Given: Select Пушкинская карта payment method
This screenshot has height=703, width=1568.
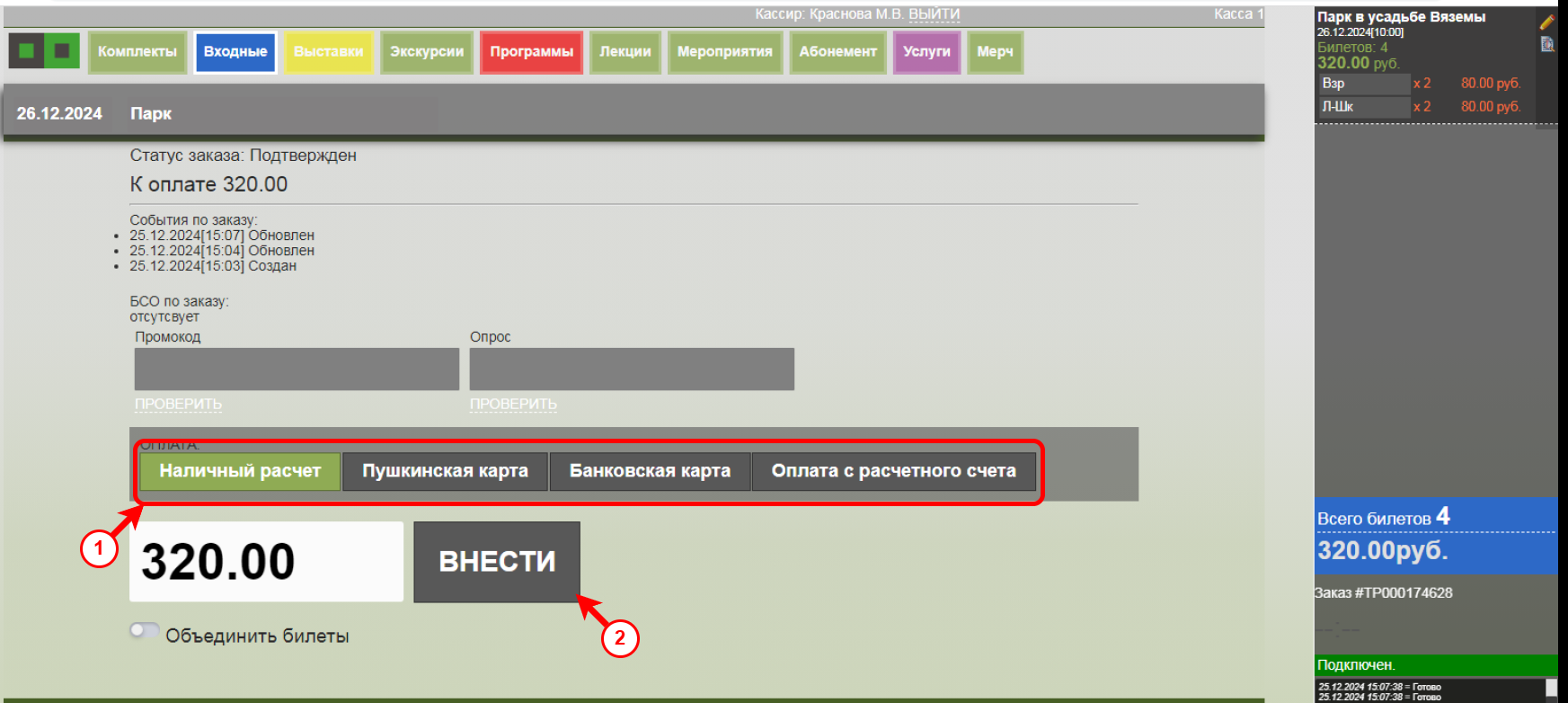Looking at the screenshot, I should pos(445,471).
